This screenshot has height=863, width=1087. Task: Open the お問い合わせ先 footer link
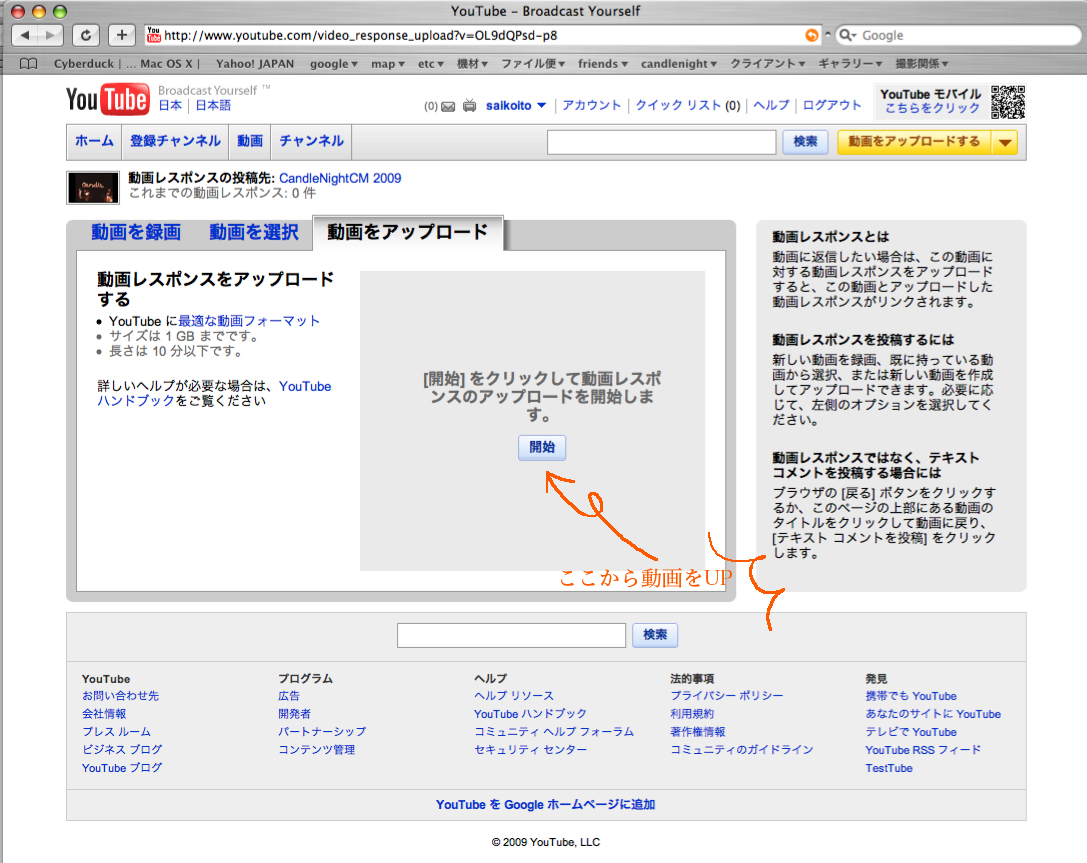[x=121, y=696]
